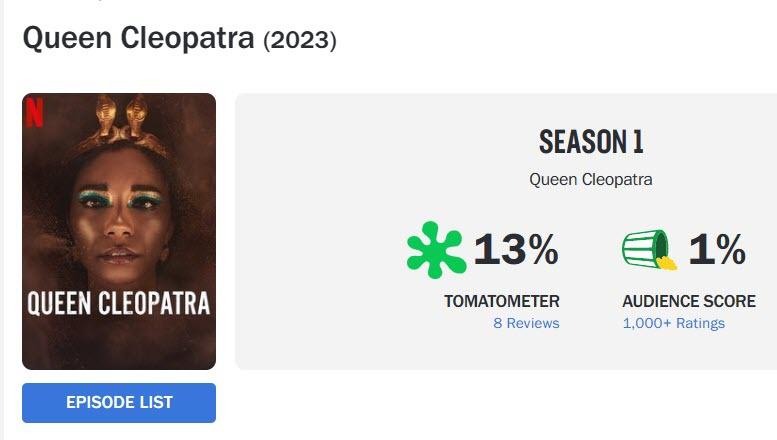Click the golden crown on the poster
The image size is (777, 440).
pos(118,125)
